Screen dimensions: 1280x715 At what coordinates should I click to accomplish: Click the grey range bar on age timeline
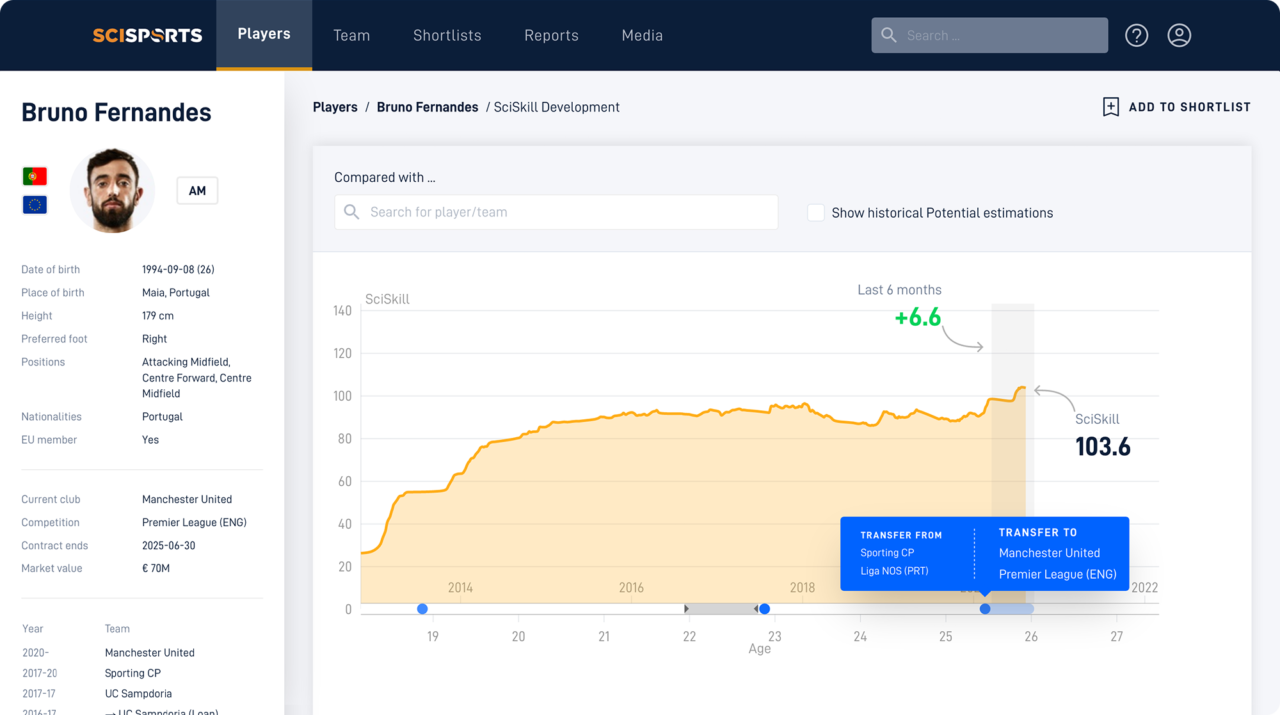pos(721,608)
